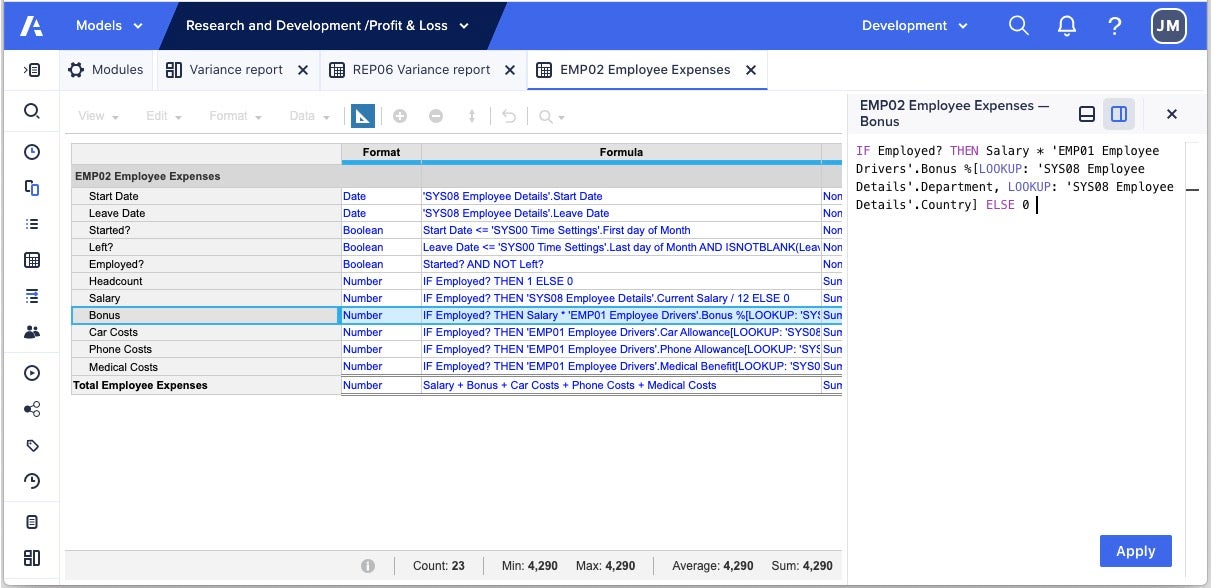Click the sidebar document page icon
1231x588 pixels.
pos(32,522)
